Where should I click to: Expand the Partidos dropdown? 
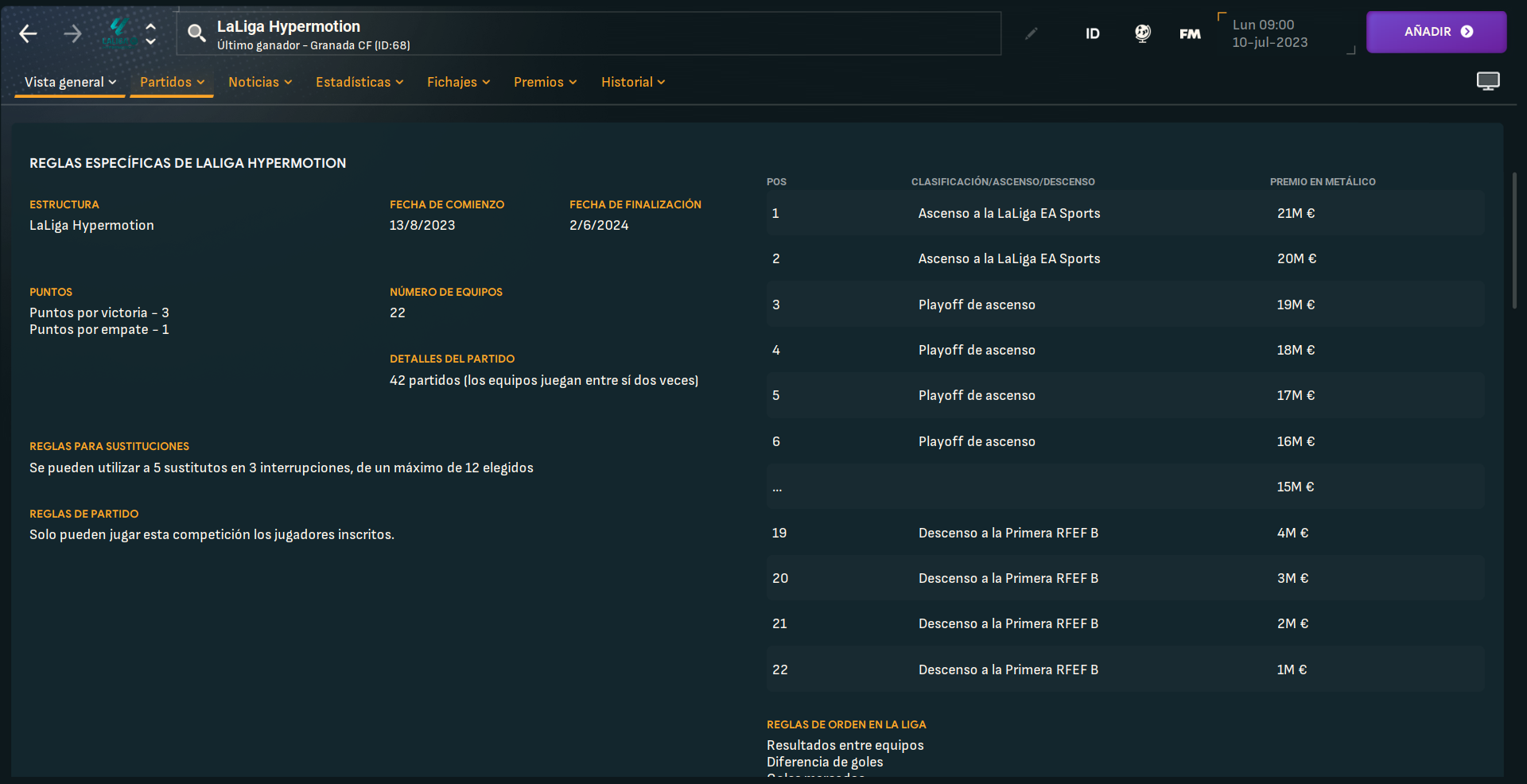pos(172,82)
